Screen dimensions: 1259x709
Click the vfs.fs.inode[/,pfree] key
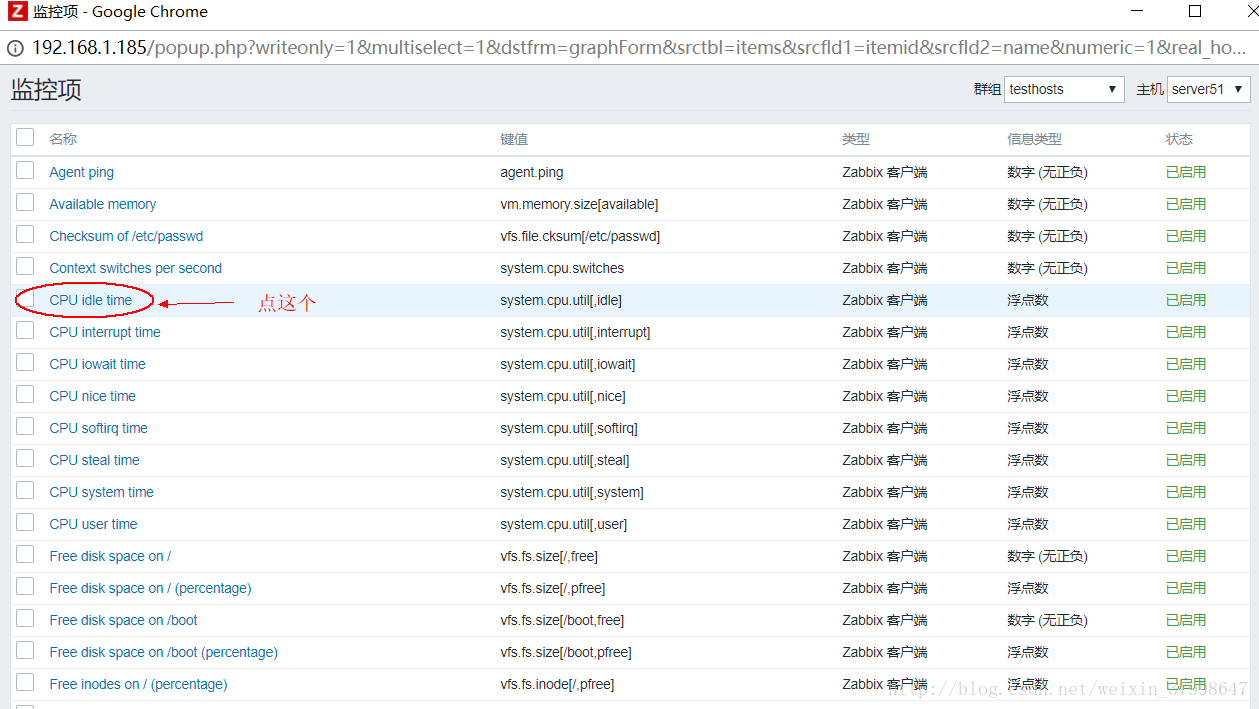557,684
